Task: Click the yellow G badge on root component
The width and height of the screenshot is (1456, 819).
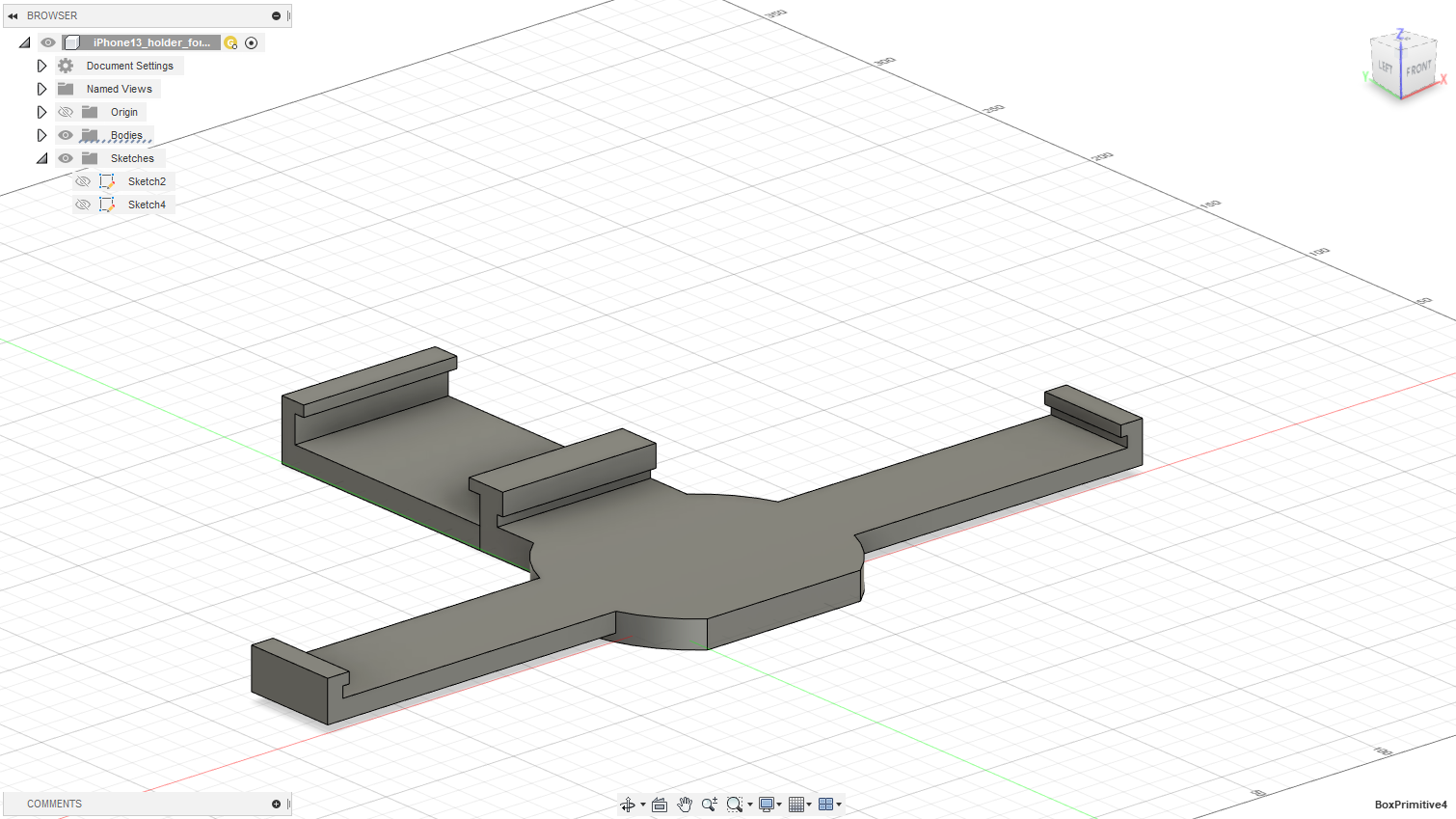Action: point(230,42)
